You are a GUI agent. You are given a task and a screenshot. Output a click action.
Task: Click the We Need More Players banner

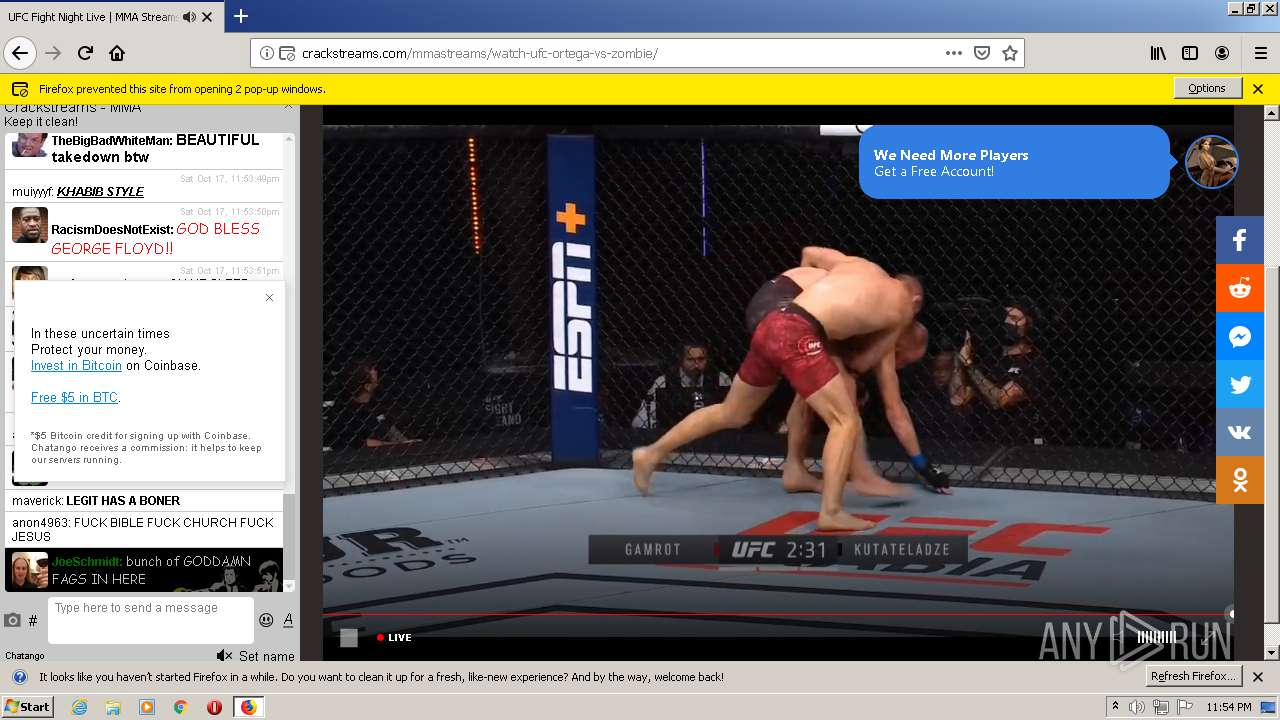click(1014, 162)
